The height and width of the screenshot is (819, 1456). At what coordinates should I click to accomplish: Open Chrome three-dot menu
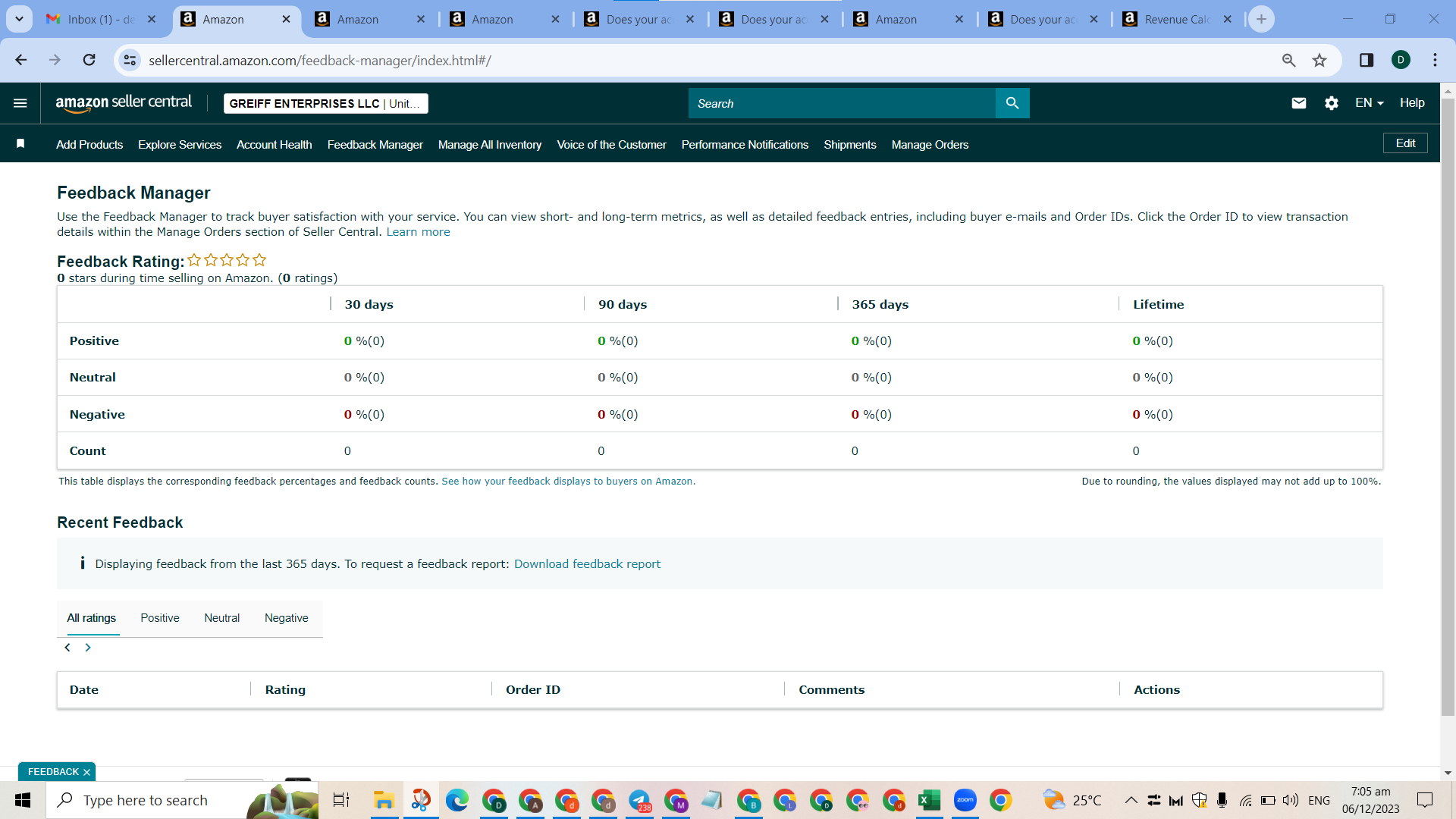click(x=1435, y=60)
